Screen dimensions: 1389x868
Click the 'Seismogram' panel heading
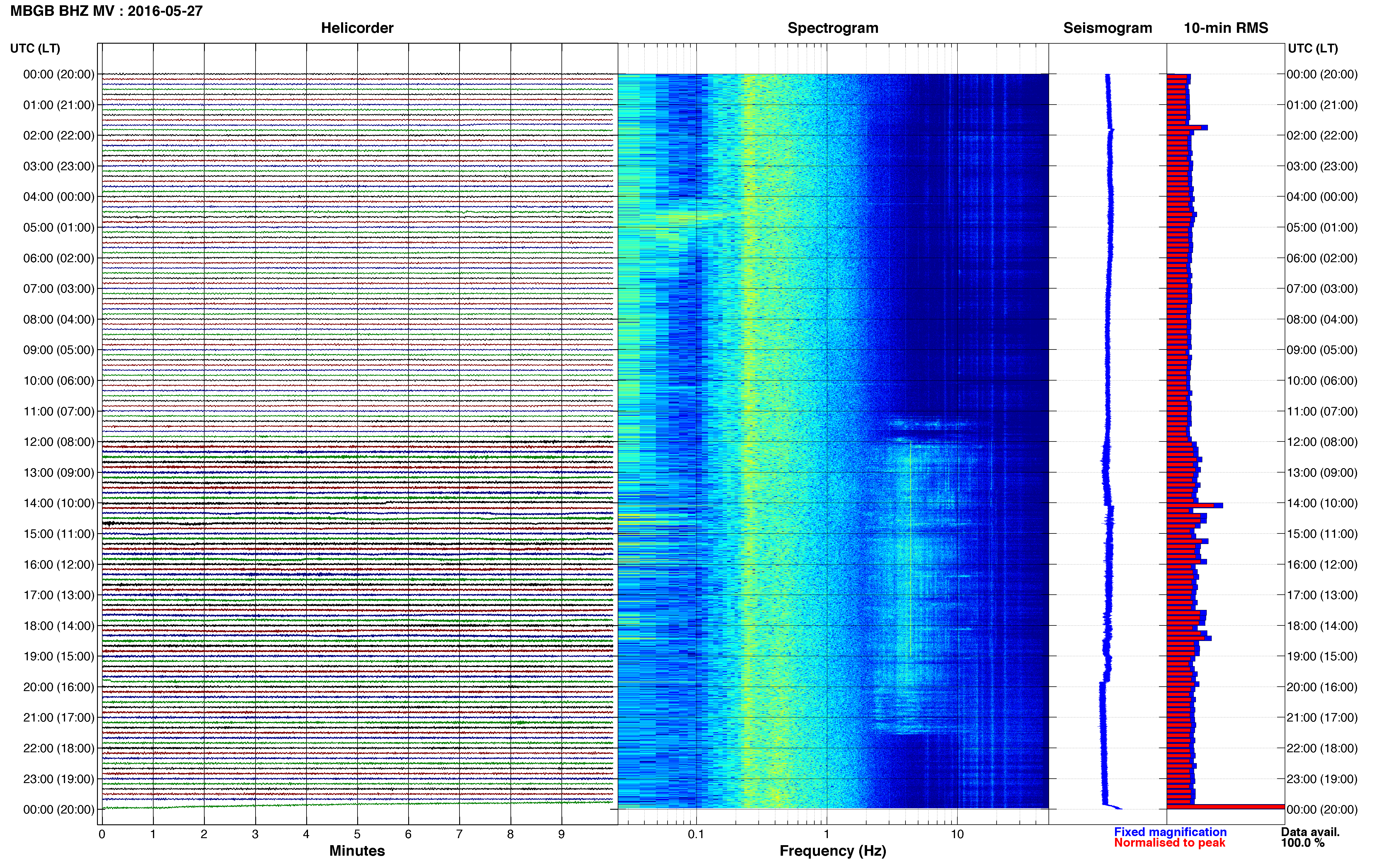1107,28
